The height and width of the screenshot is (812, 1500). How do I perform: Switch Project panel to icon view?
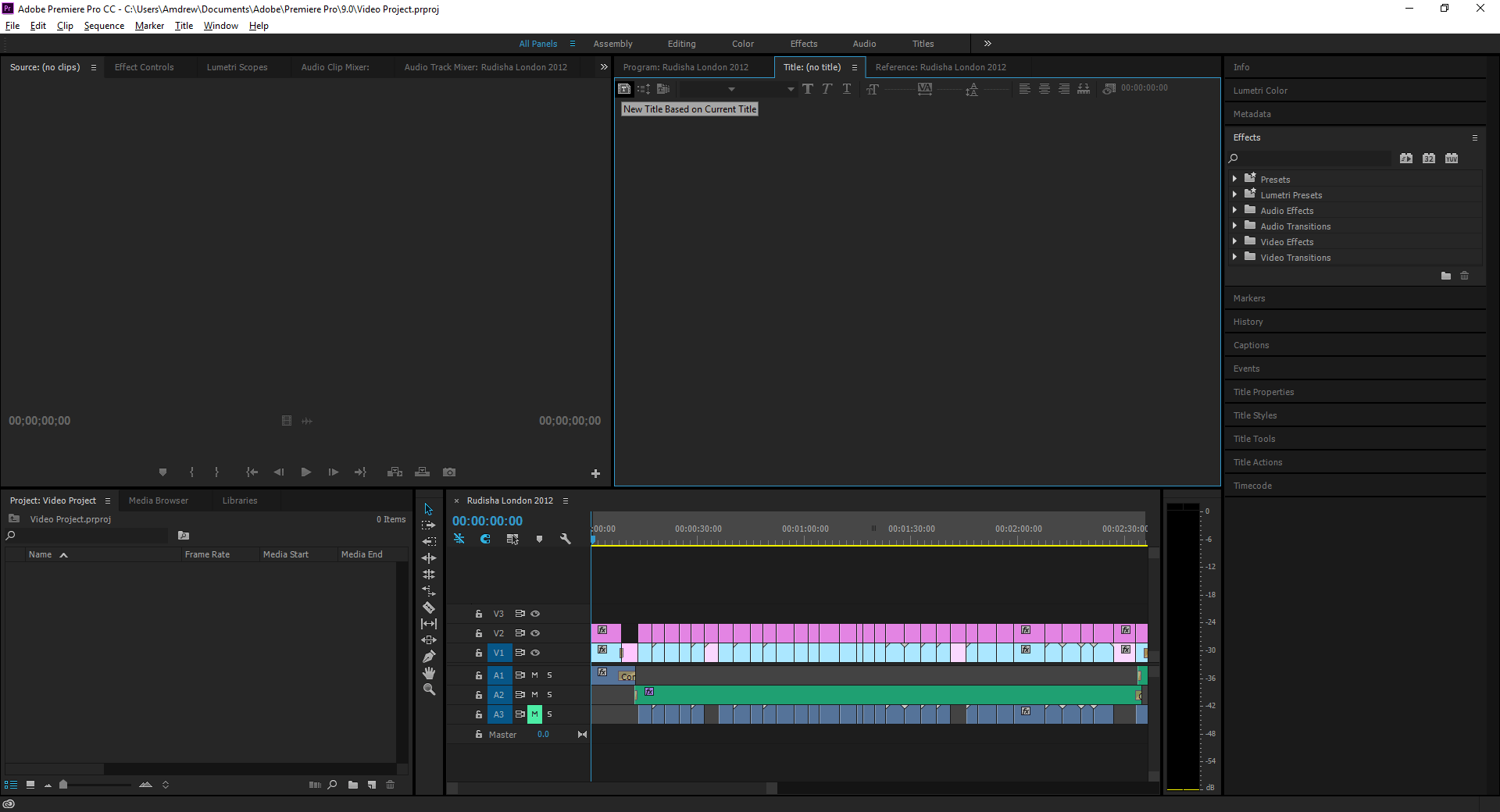(30, 785)
